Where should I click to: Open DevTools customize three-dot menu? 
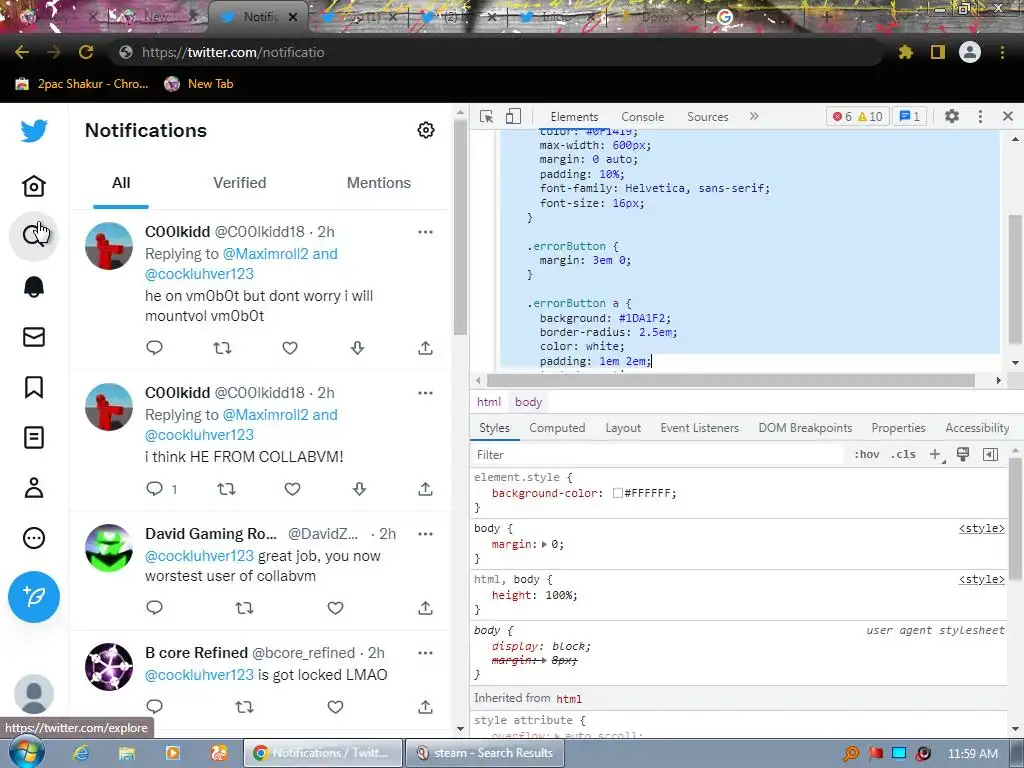point(980,116)
